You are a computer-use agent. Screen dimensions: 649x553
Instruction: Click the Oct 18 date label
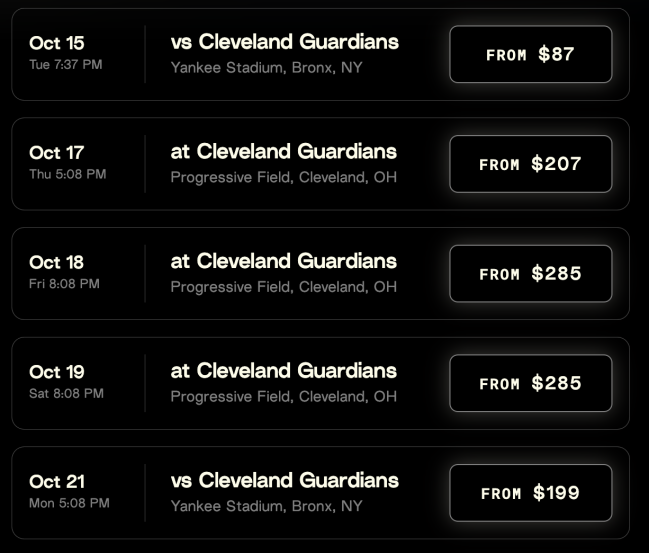(x=57, y=262)
